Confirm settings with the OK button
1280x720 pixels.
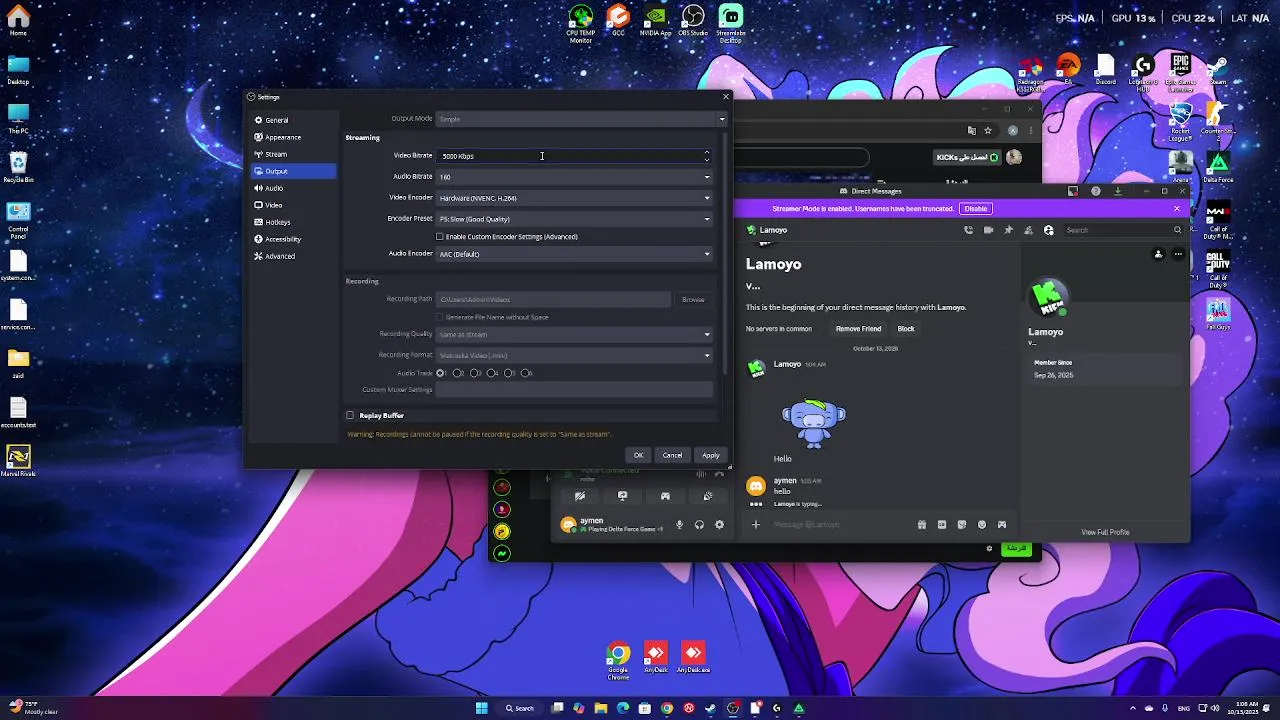(x=638, y=455)
